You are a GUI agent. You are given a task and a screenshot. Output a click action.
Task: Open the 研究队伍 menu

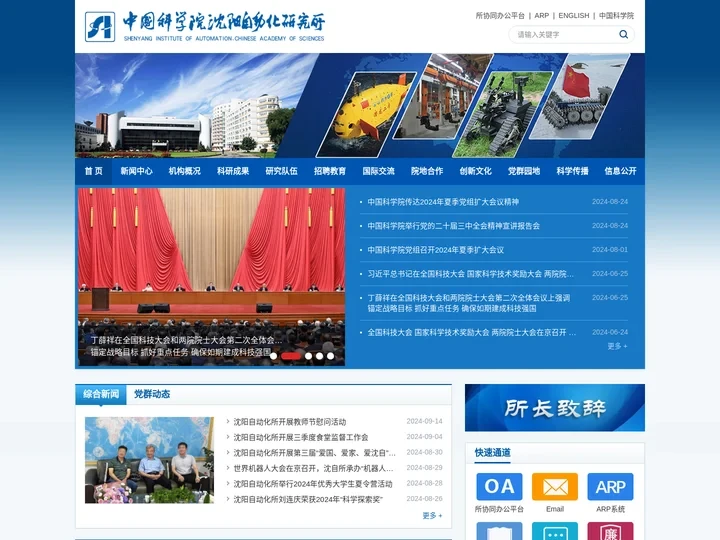[x=281, y=171]
